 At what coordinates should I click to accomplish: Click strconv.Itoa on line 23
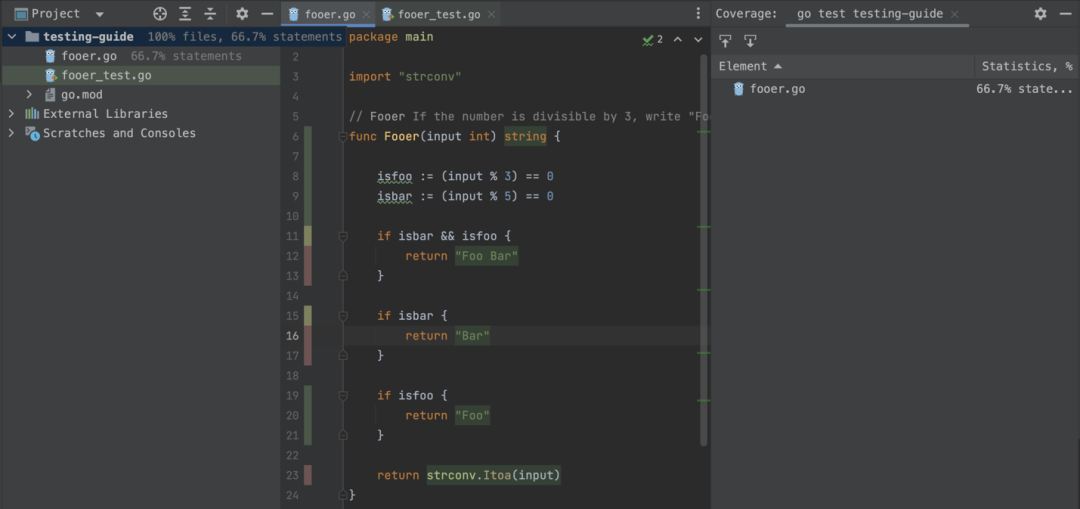(x=469, y=475)
